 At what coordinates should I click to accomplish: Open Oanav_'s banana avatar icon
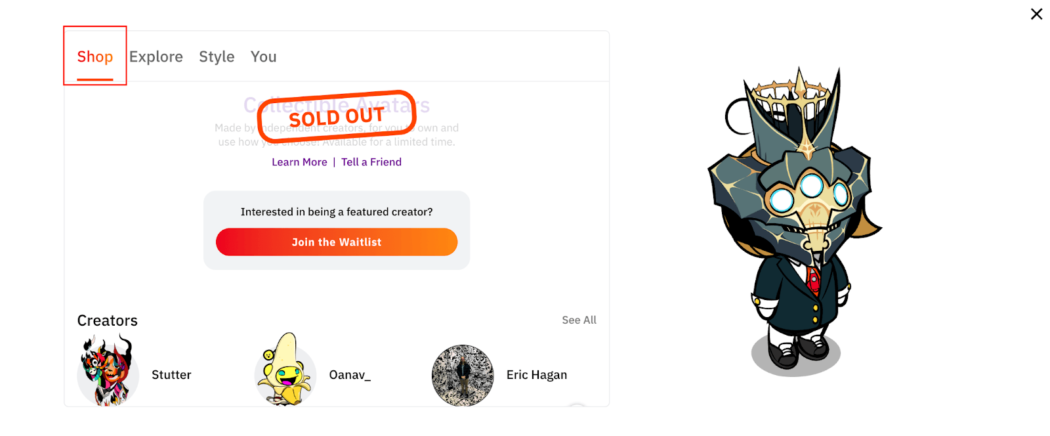285,371
